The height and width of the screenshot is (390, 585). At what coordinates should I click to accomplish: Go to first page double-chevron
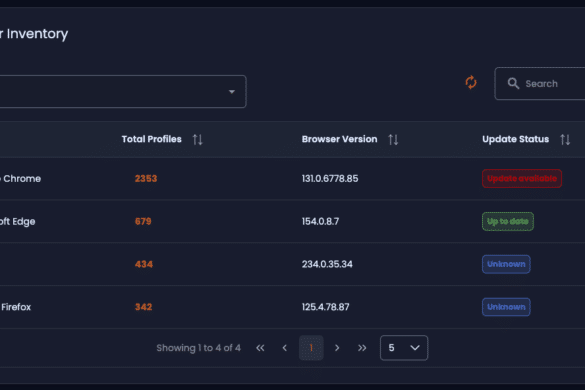pos(260,348)
